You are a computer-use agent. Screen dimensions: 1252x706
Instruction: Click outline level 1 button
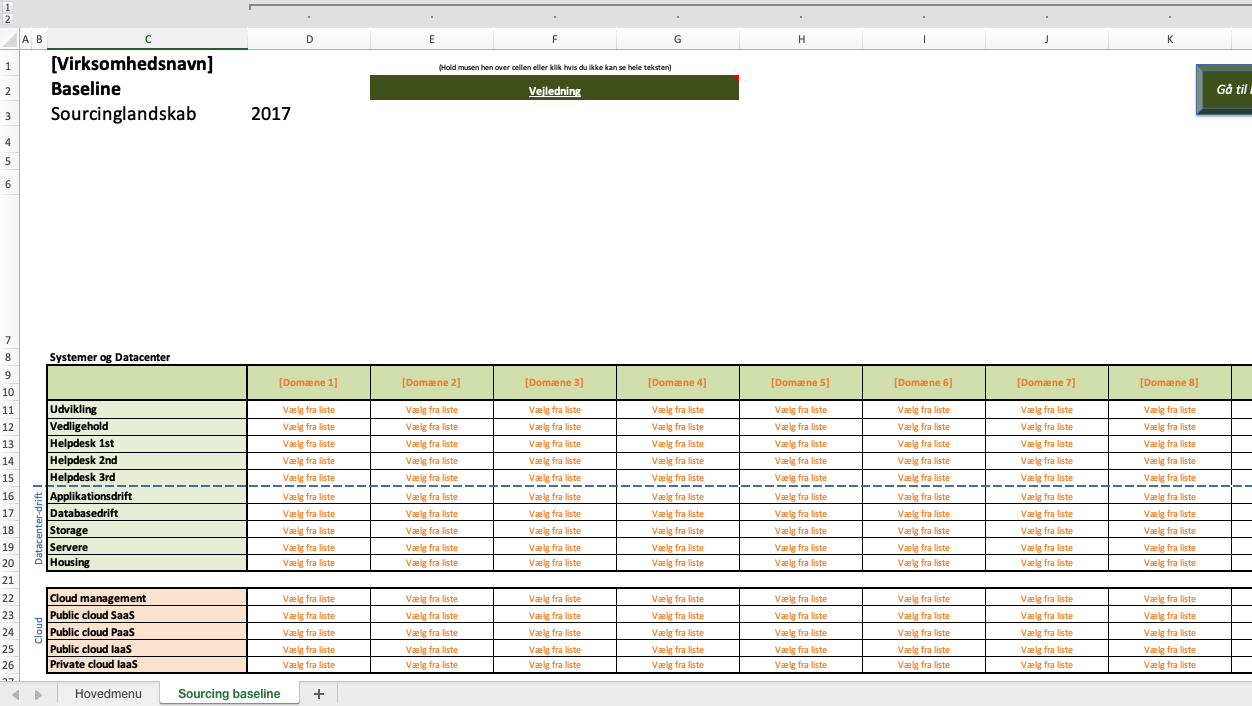click(x=8, y=6)
